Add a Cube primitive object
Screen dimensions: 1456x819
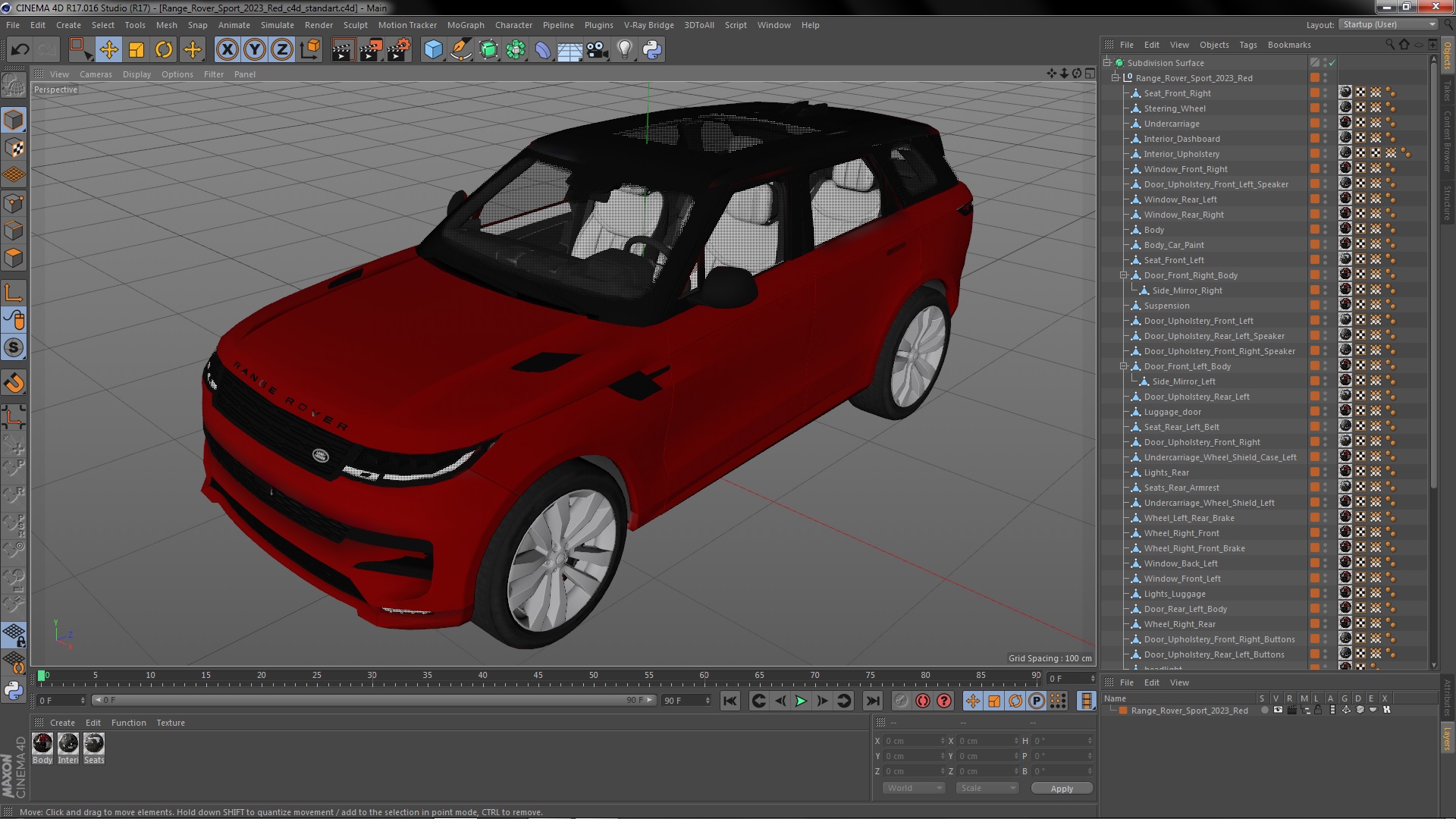[433, 50]
